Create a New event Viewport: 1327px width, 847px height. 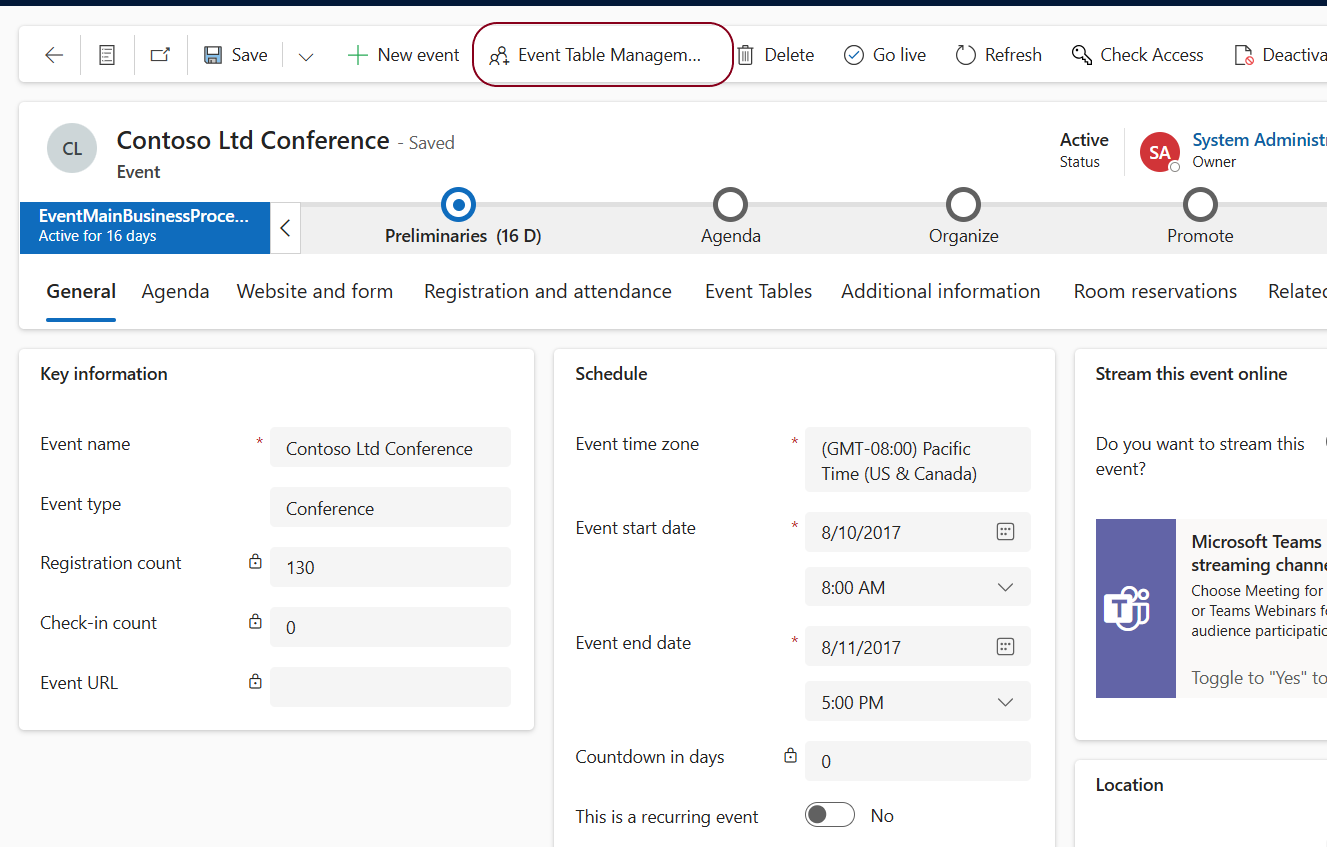click(x=403, y=55)
